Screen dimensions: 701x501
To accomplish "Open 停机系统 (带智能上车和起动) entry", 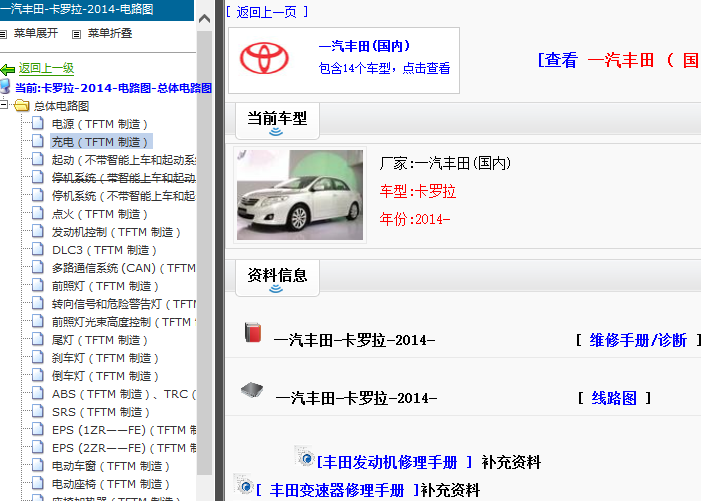I will point(123,178).
